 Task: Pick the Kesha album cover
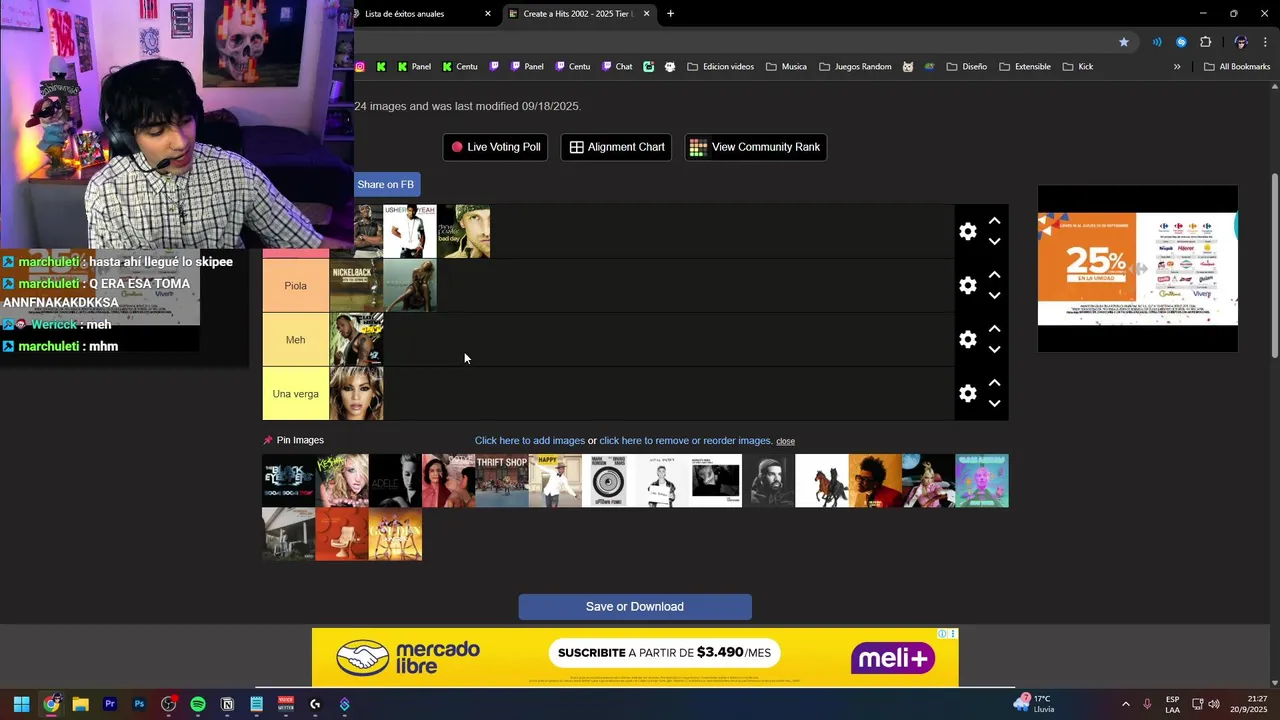[342, 481]
